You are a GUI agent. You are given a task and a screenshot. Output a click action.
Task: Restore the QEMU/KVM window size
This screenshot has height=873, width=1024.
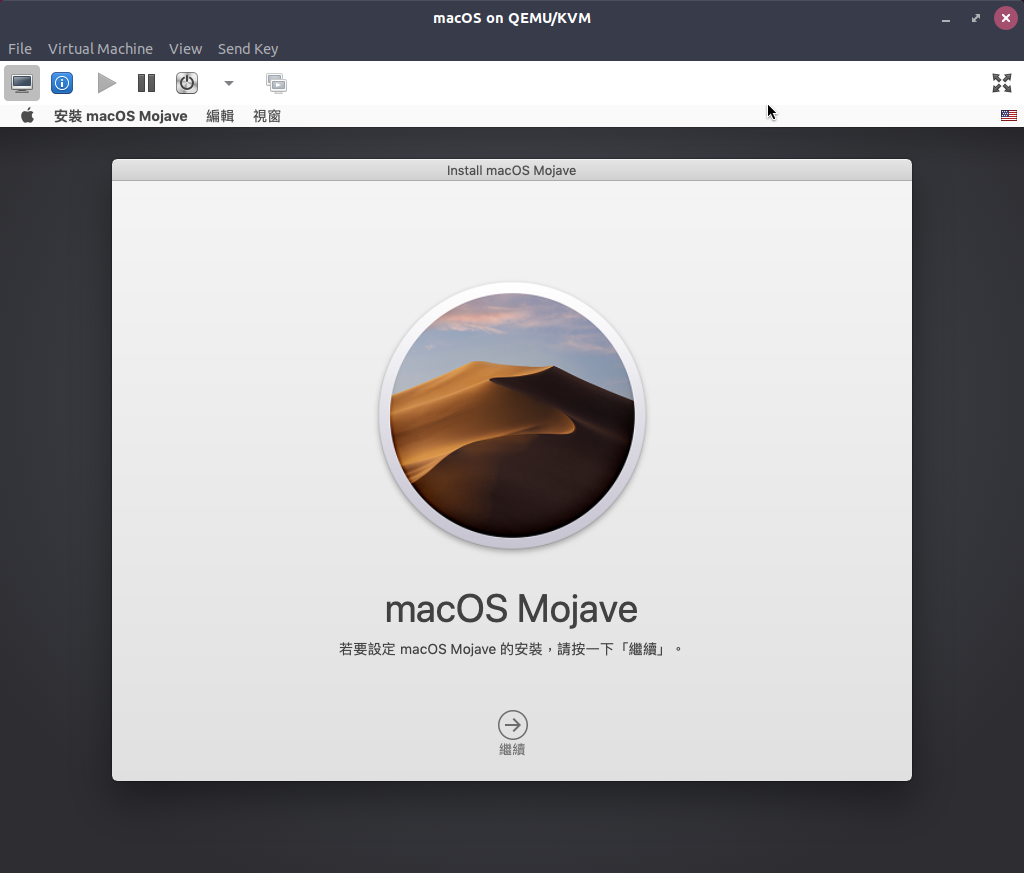976,18
